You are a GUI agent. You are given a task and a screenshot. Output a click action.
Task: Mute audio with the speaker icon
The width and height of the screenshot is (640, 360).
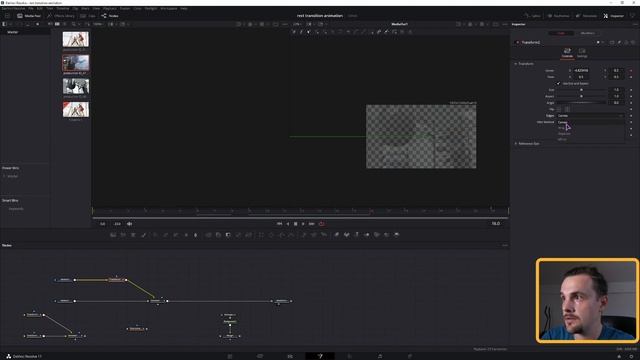[129, 224]
